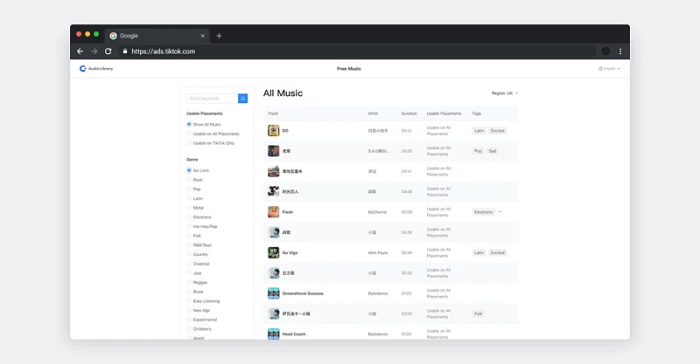Click the Generational Success album thumbnail

[273, 293]
